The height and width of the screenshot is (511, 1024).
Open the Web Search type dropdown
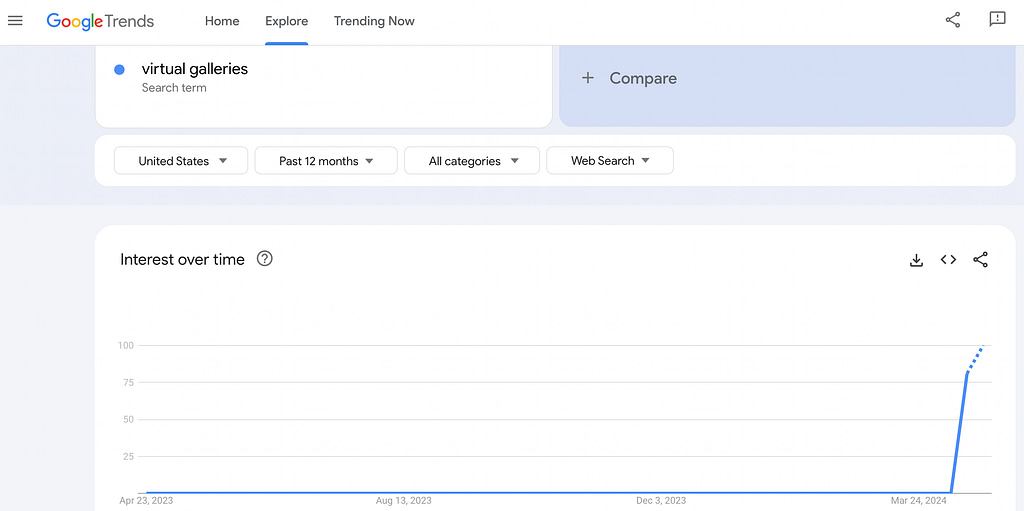[610, 161]
